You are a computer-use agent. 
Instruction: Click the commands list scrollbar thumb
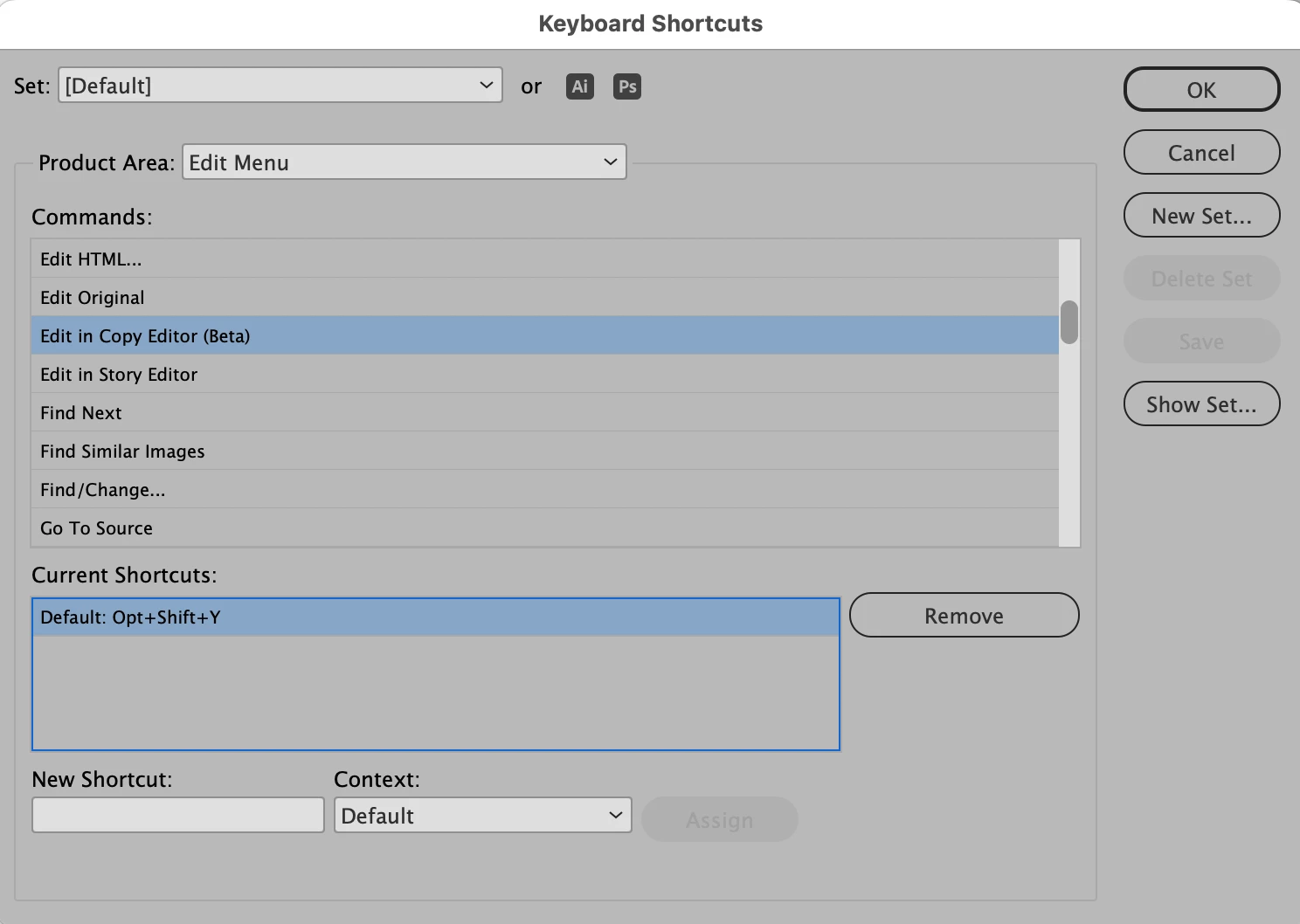(1069, 322)
